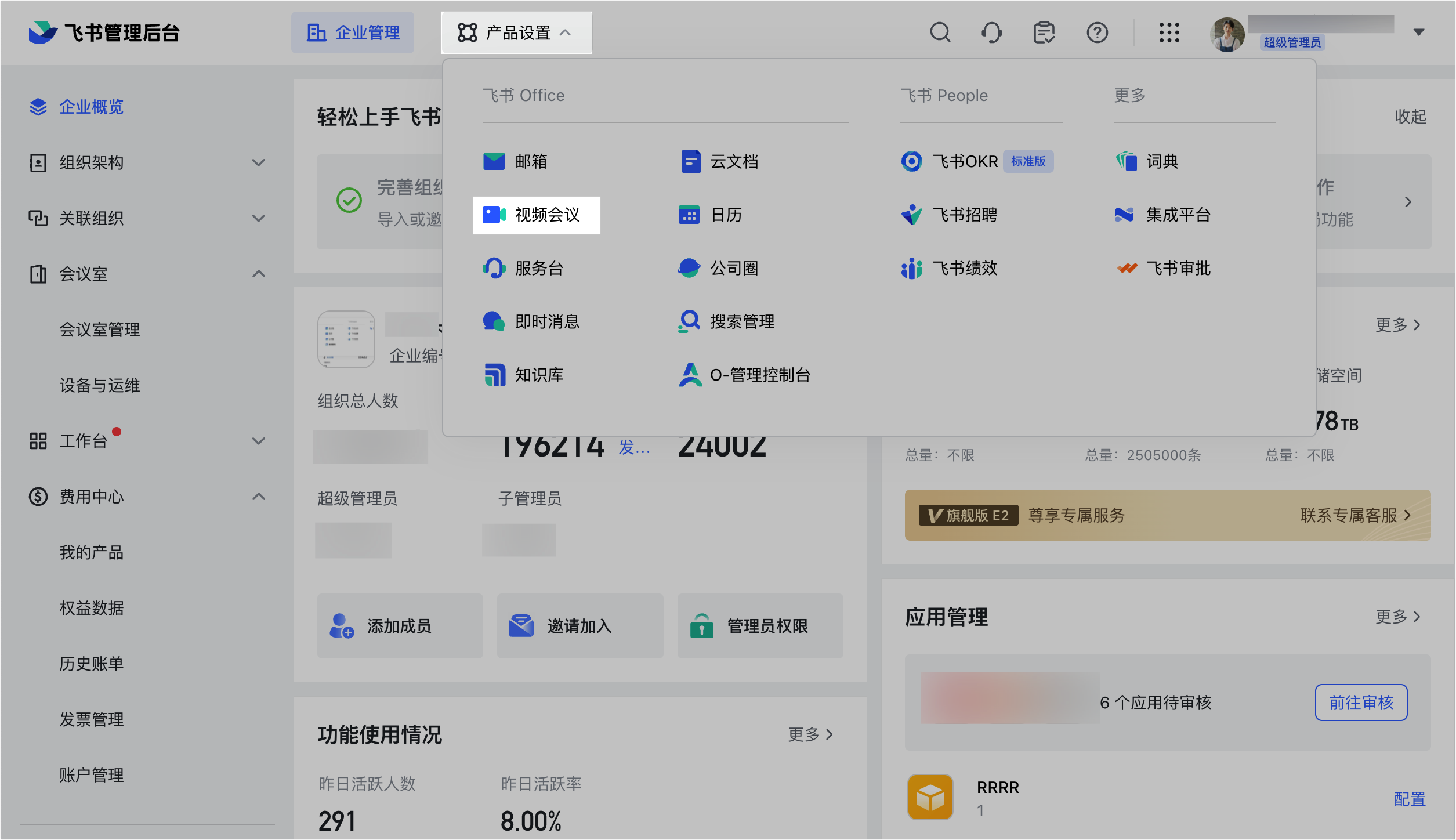This screenshot has width=1456, height=840.
Task: Click the 超级管理员 role badge
Action: (x=1292, y=42)
